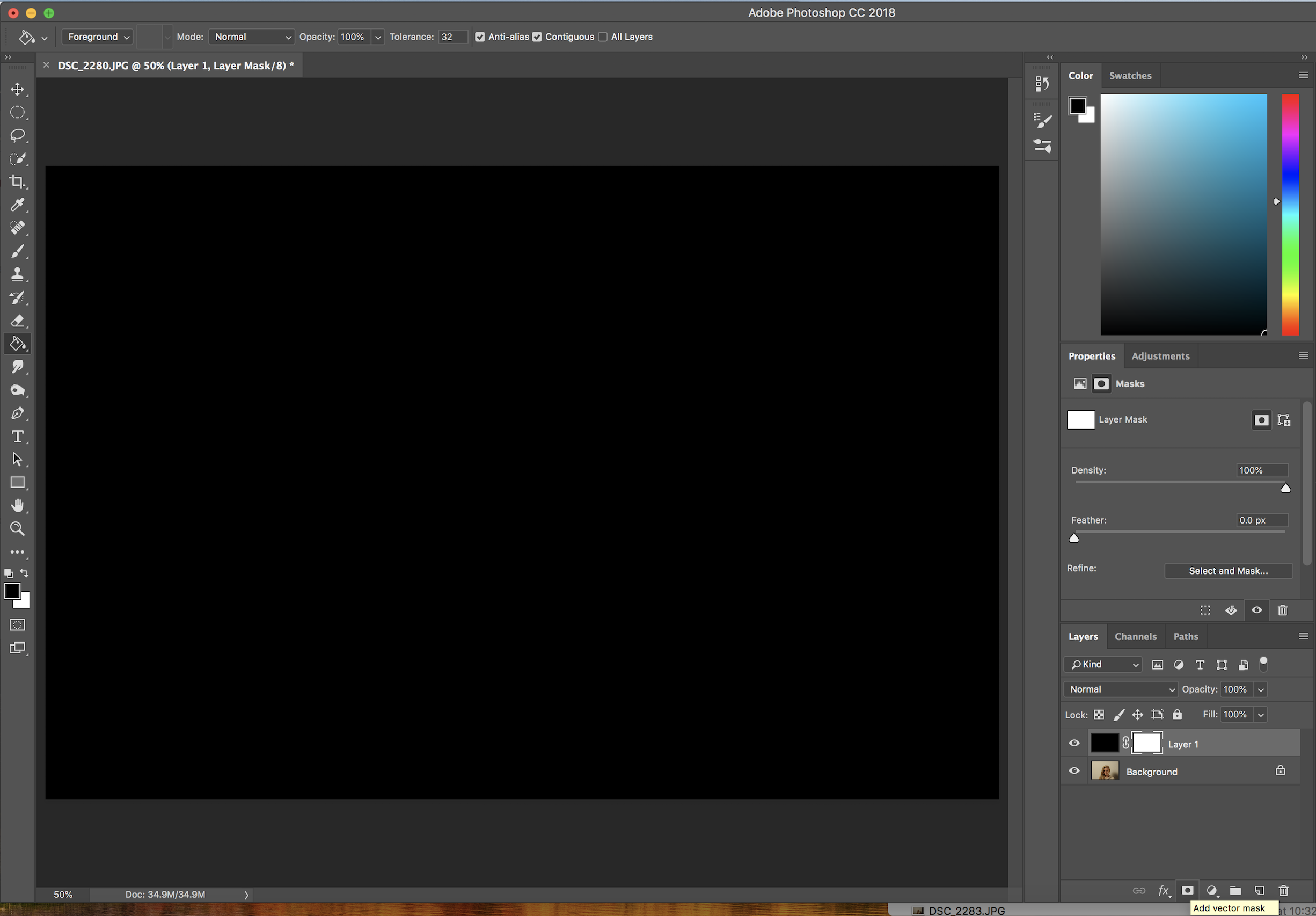Select the Zoom tool
This screenshot has height=916, width=1316.
click(17, 529)
